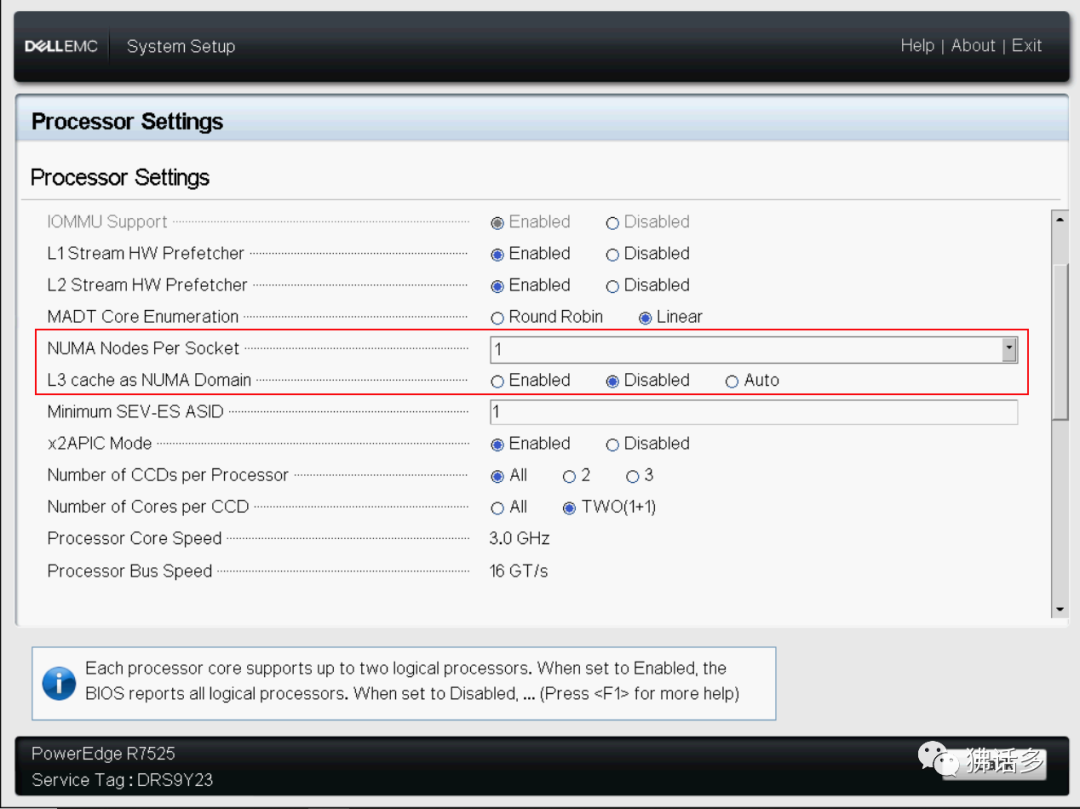
Task: Open NUMA Nodes Per Socket dropdown
Action: pyautogui.click(x=1009, y=349)
